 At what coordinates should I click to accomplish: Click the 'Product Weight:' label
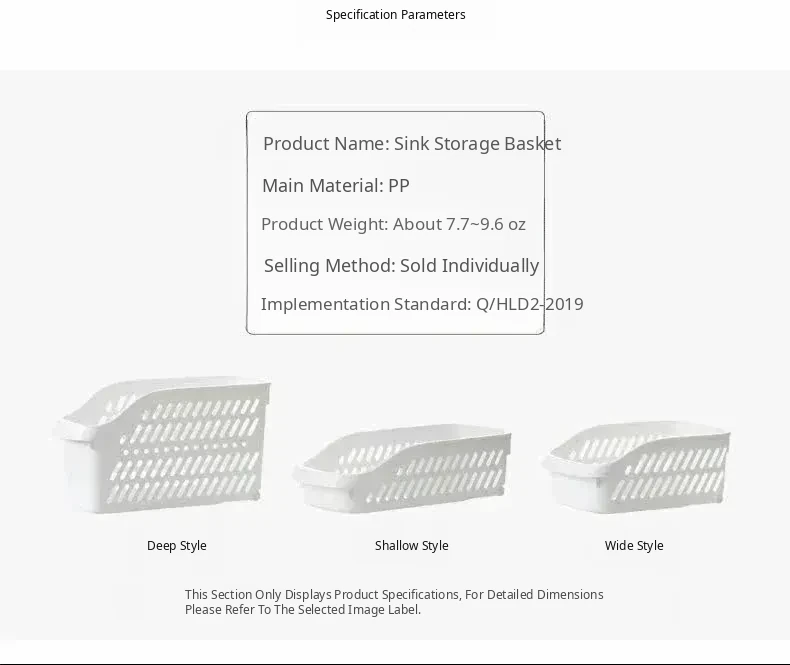[324, 224]
